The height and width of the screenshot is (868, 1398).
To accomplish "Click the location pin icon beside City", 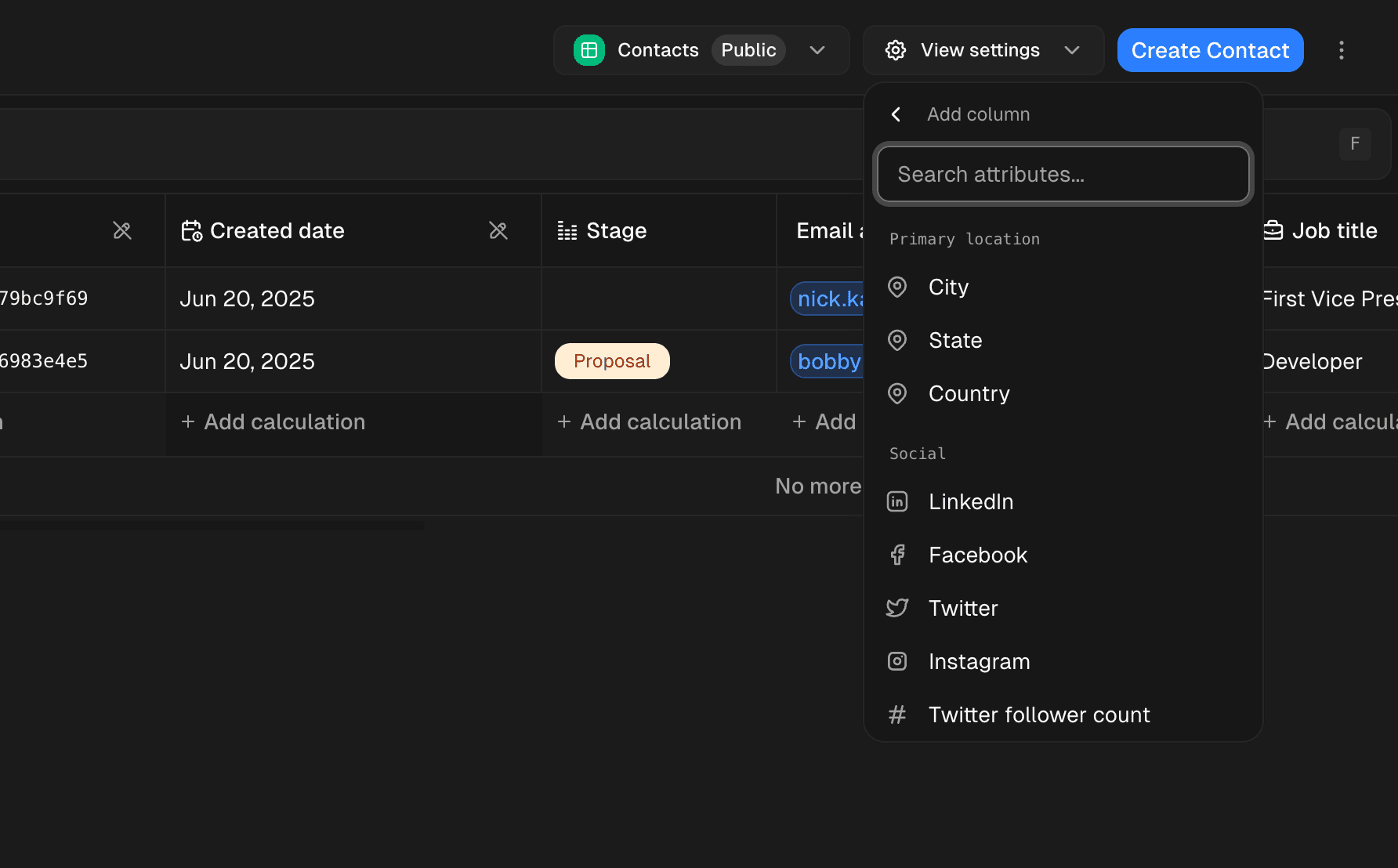I will tap(896, 287).
